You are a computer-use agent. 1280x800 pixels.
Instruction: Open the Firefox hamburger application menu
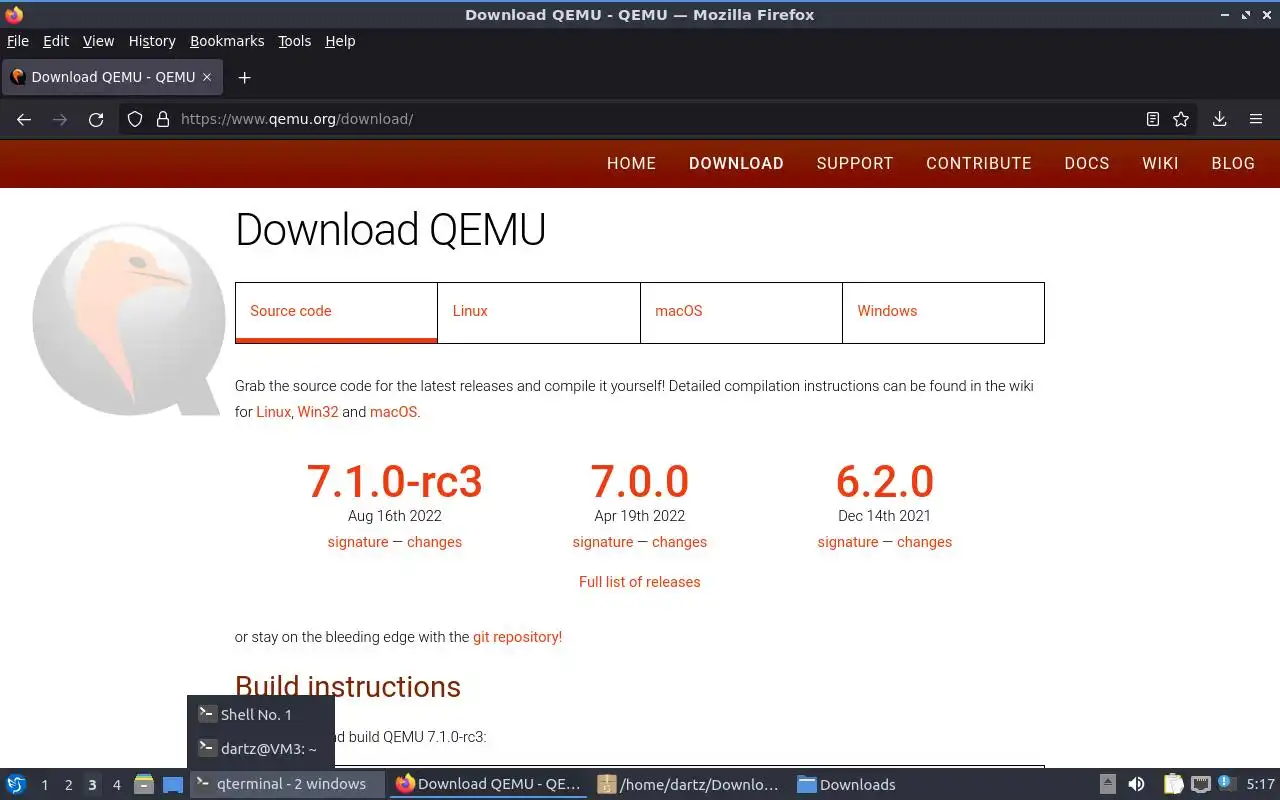pyautogui.click(x=1256, y=119)
